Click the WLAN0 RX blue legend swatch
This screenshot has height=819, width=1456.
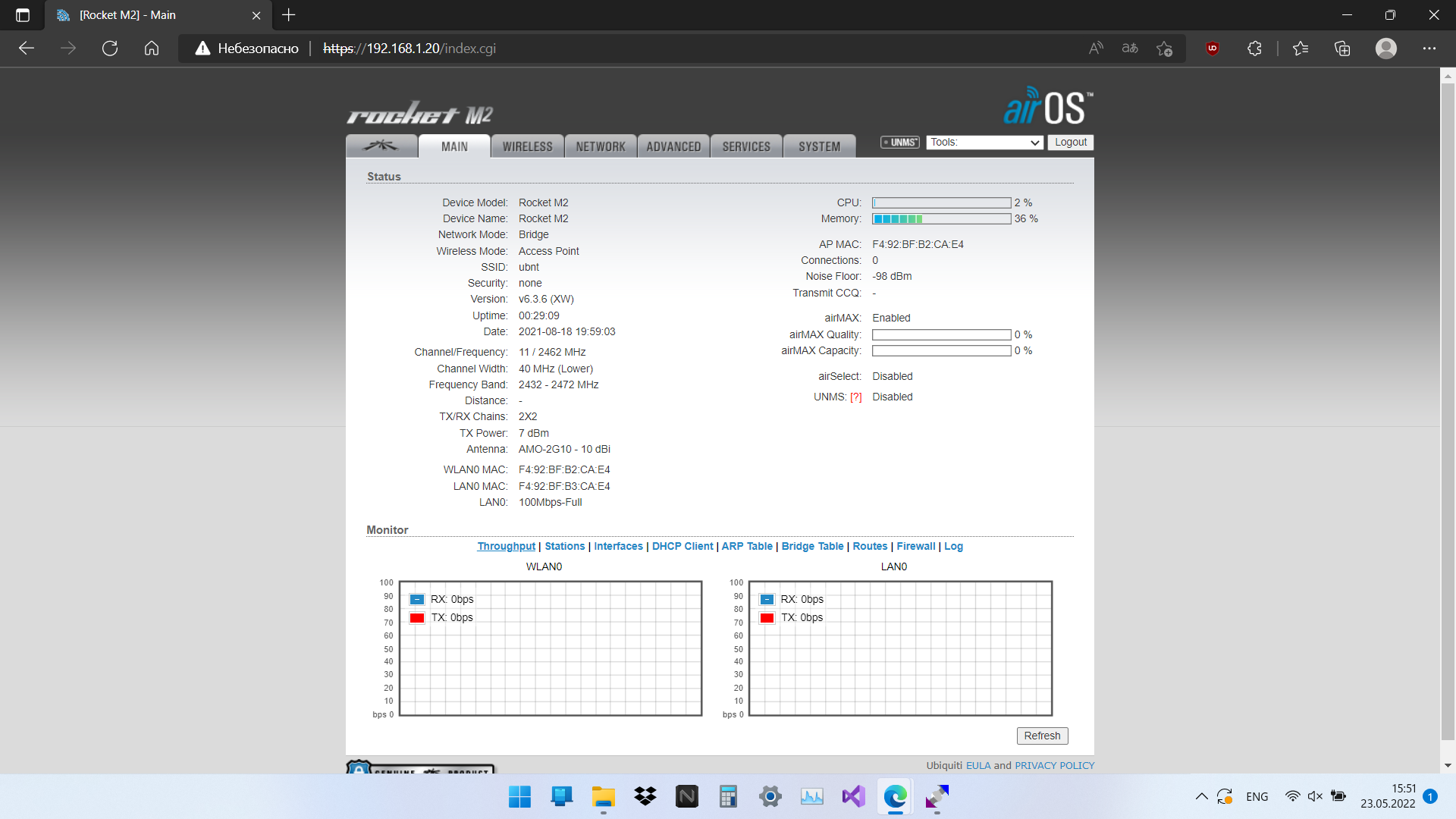point(417,599)
